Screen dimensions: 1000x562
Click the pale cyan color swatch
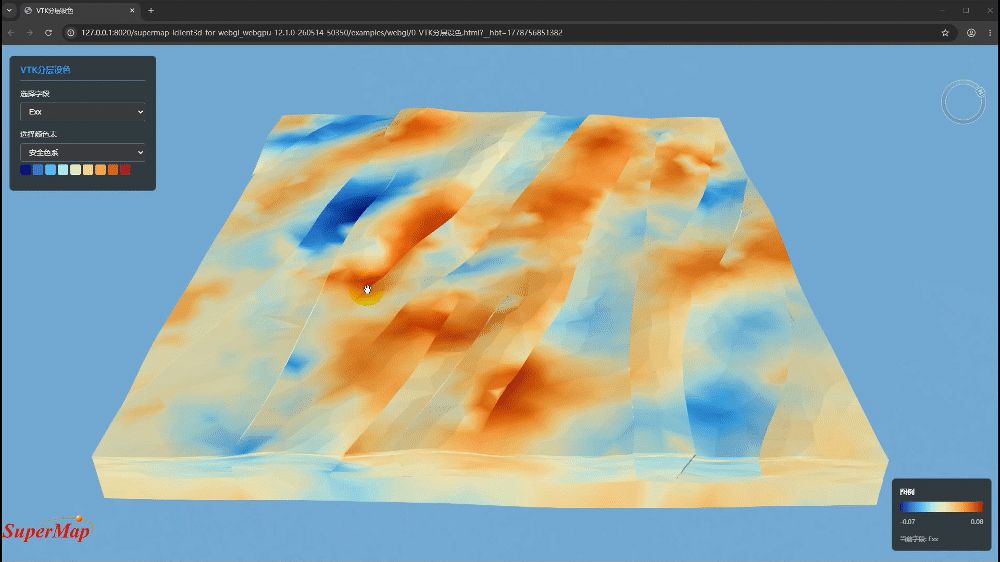click(x=63, y=170)
